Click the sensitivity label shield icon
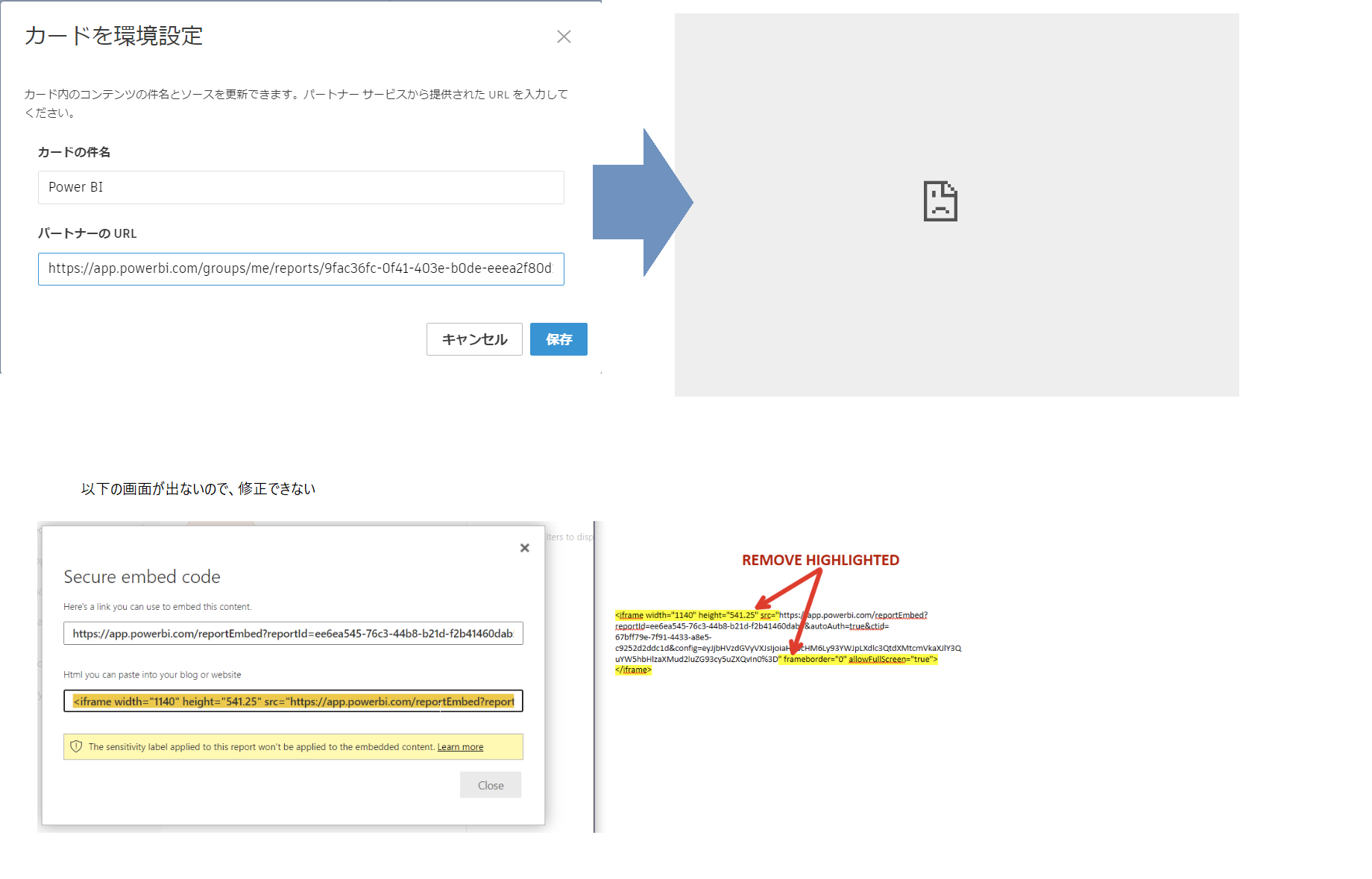Screen dimensions: 1372x879 (76, 746)
